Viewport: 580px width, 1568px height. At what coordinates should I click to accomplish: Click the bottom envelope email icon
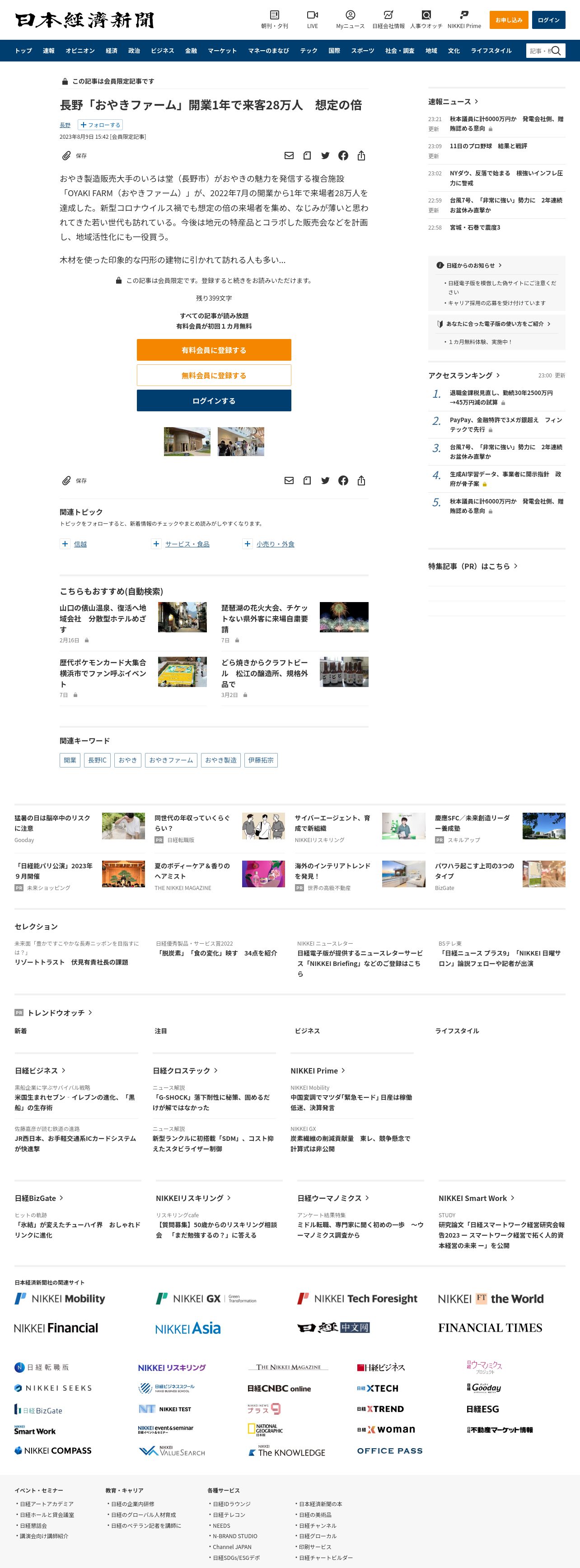289,481
